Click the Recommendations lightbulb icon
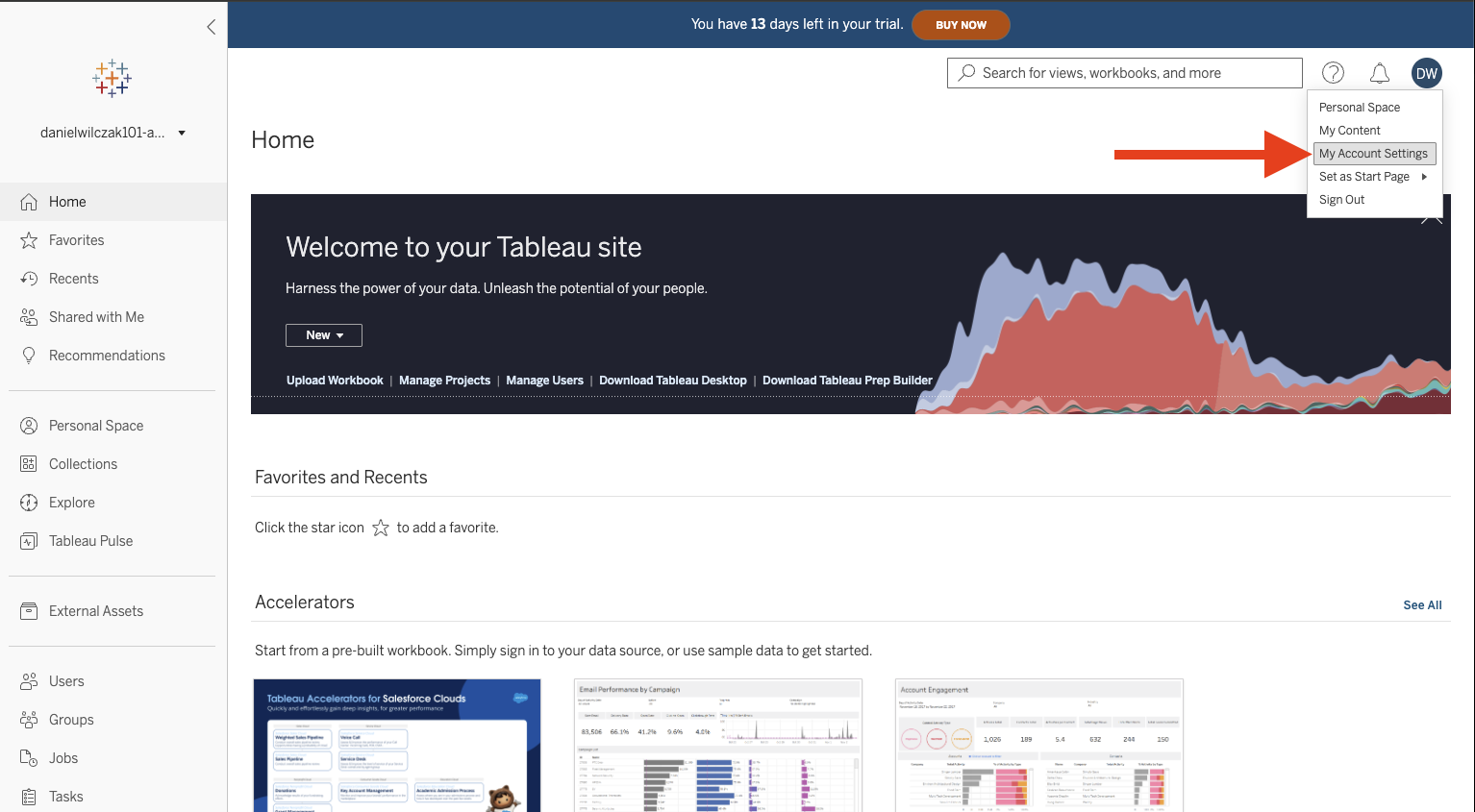Image resolution: width=1475 pixels, height=812 pixels. click(x=29, y=356)
